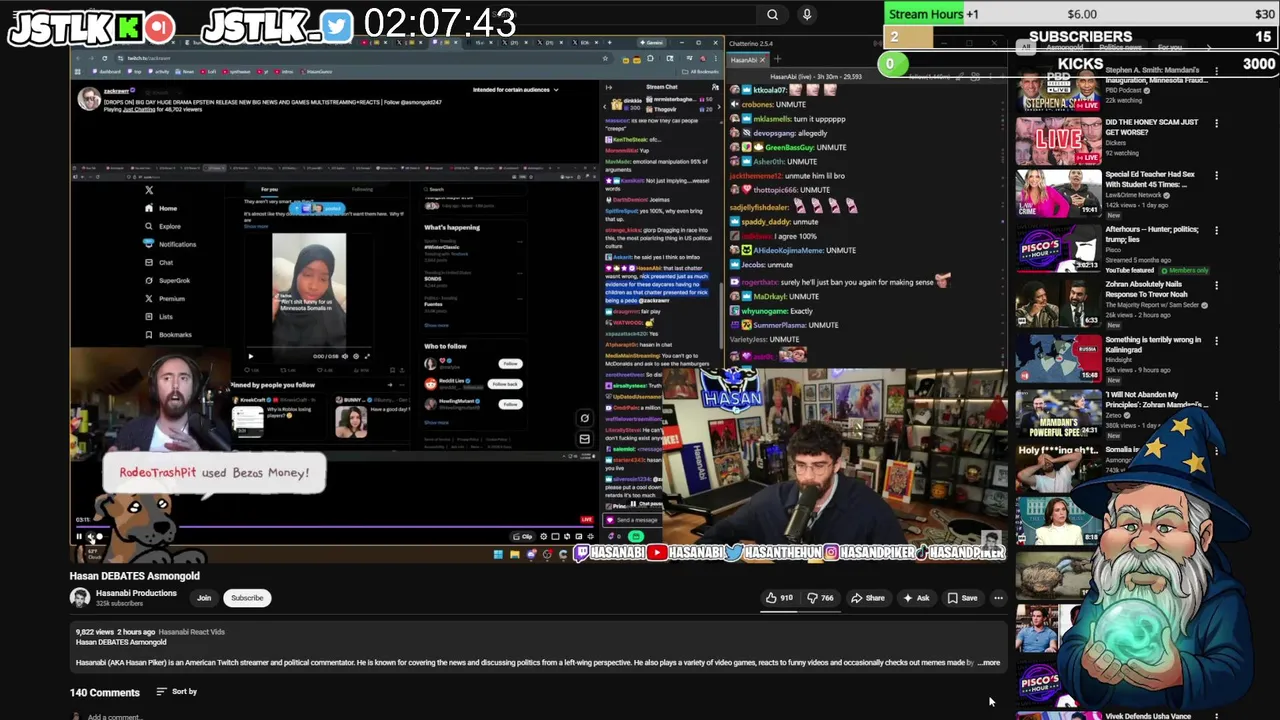Open the Hasanabi Productions channel avatar
1280x720 pixels.
(x=79, y=598)
